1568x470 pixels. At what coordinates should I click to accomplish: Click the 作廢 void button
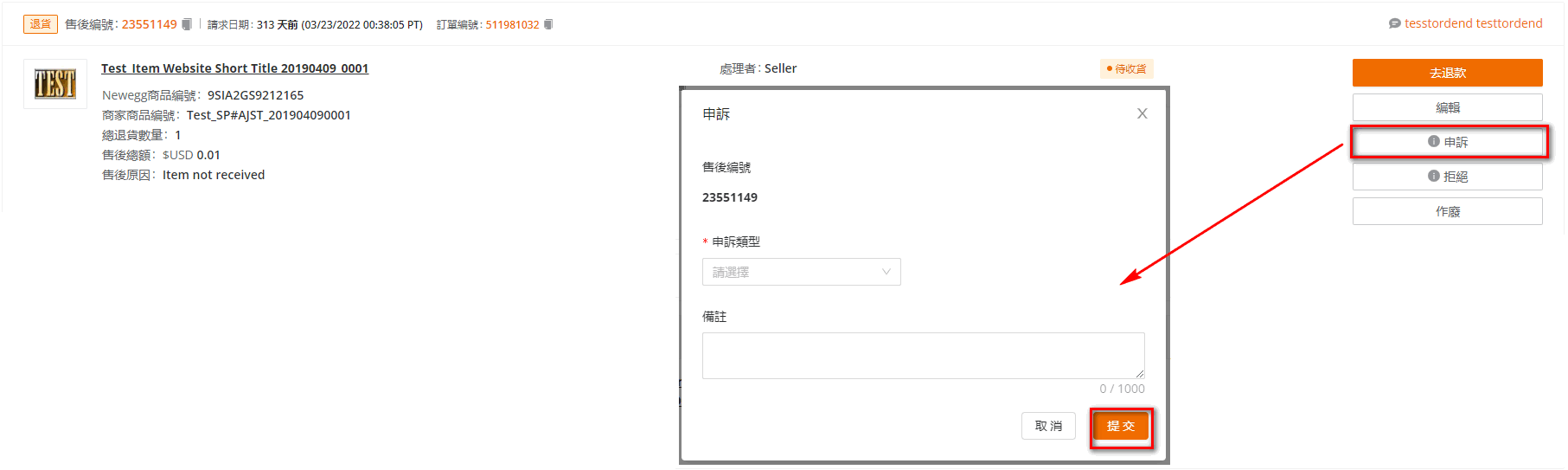point(1447,211)
